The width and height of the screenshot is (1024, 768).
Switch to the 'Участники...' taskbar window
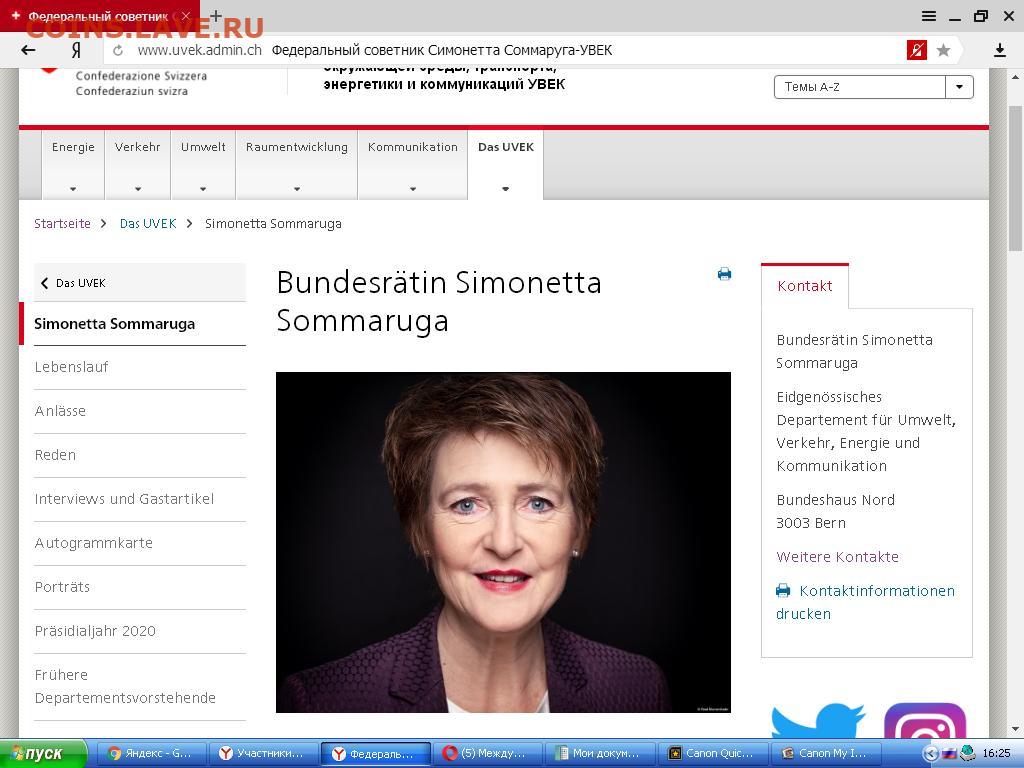tap(264, 754)
